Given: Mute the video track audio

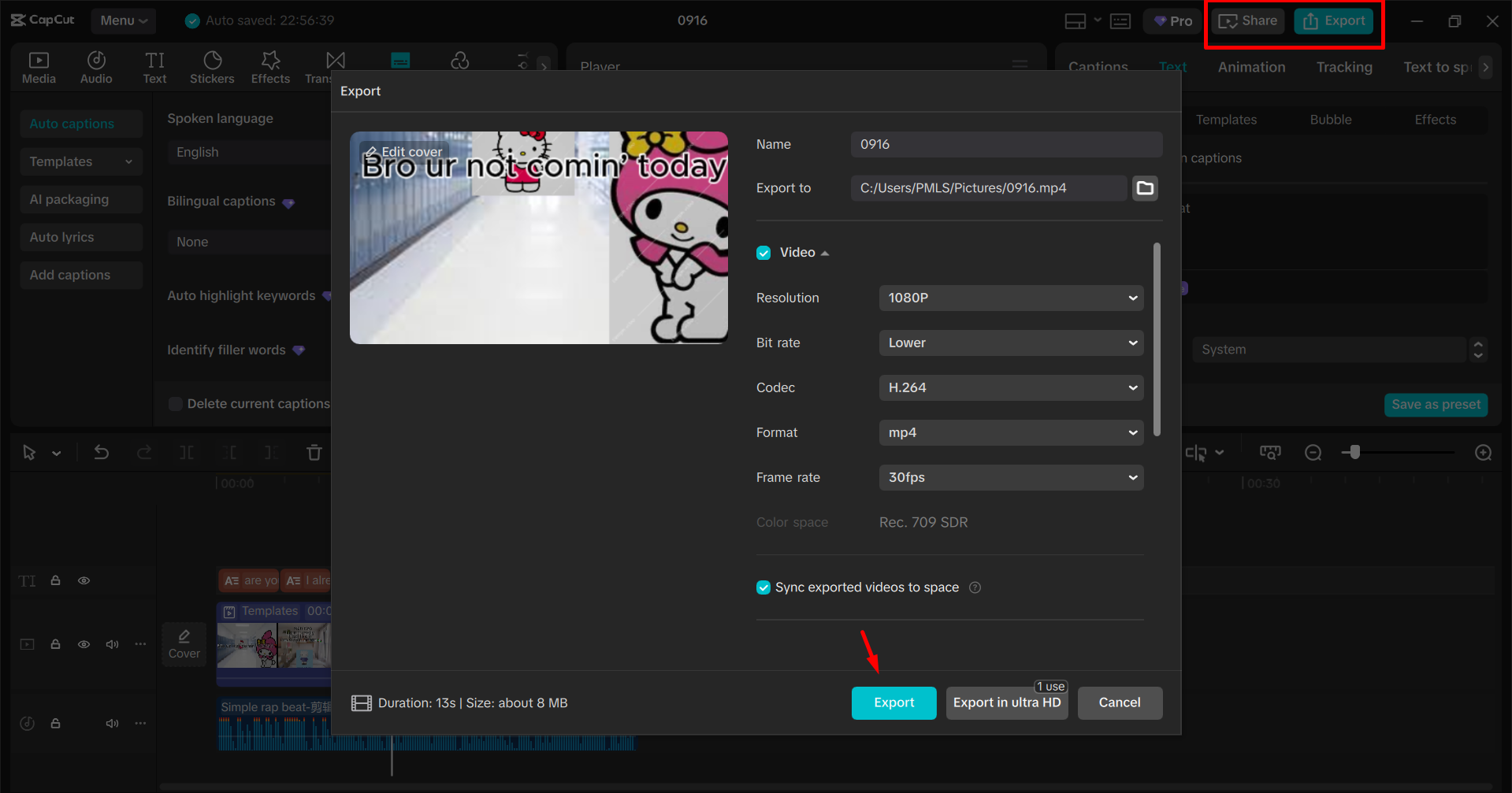Looking at the screenshot, I should (112, 643).
